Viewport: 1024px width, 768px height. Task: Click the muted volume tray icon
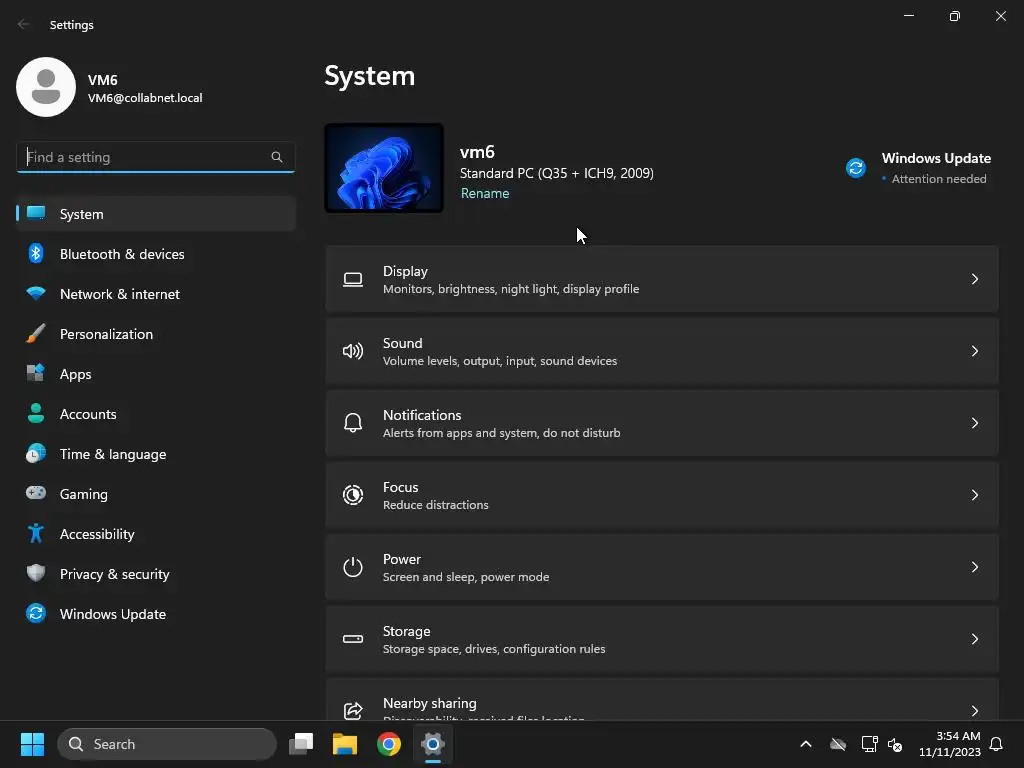tap(895, 744)
